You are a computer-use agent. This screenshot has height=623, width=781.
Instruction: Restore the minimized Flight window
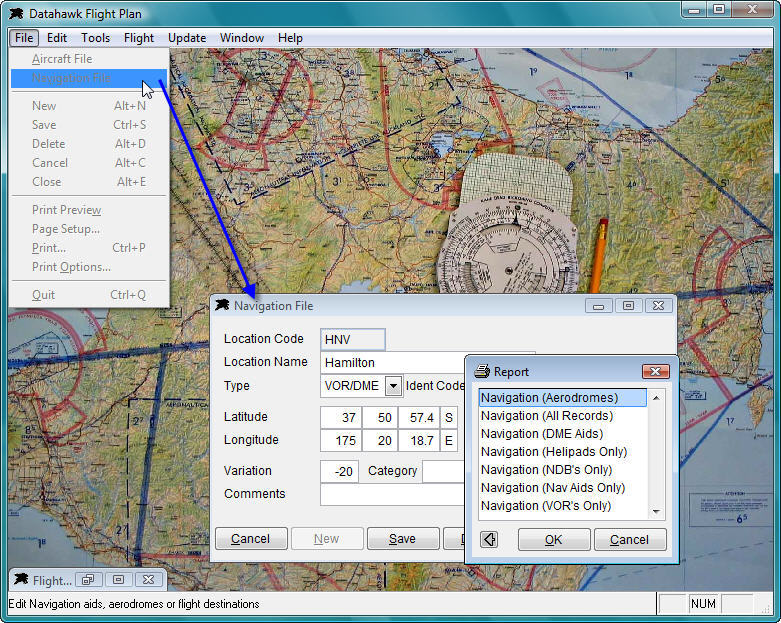pyautogui.click(x=88, y=580)
